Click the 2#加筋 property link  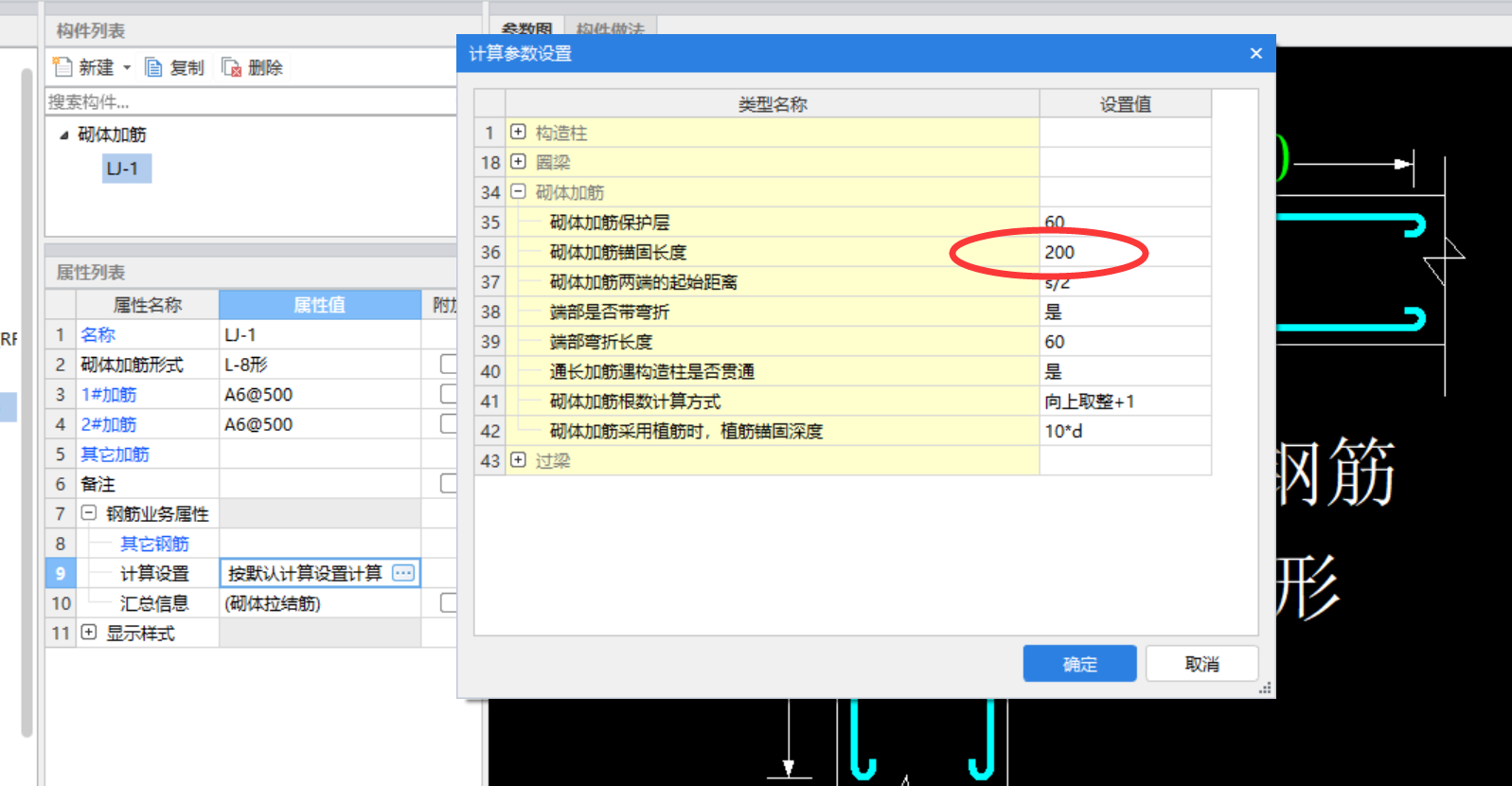click(109, 424)
